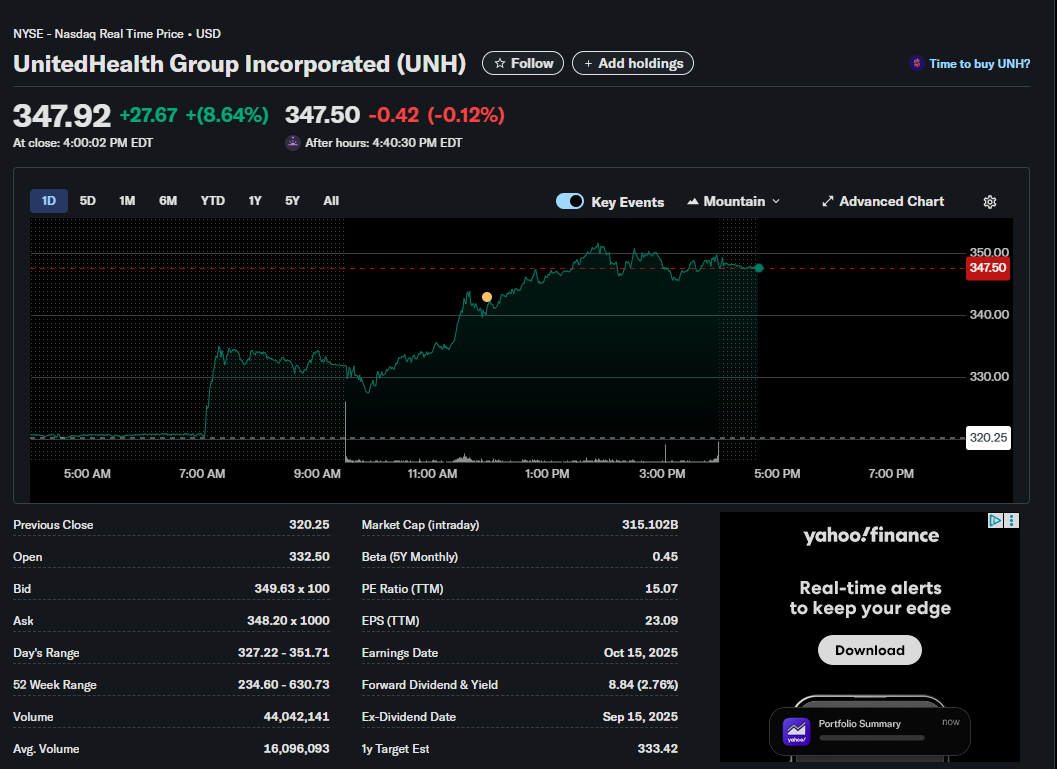Click the Previous Close value 320.25

point(309,524)
